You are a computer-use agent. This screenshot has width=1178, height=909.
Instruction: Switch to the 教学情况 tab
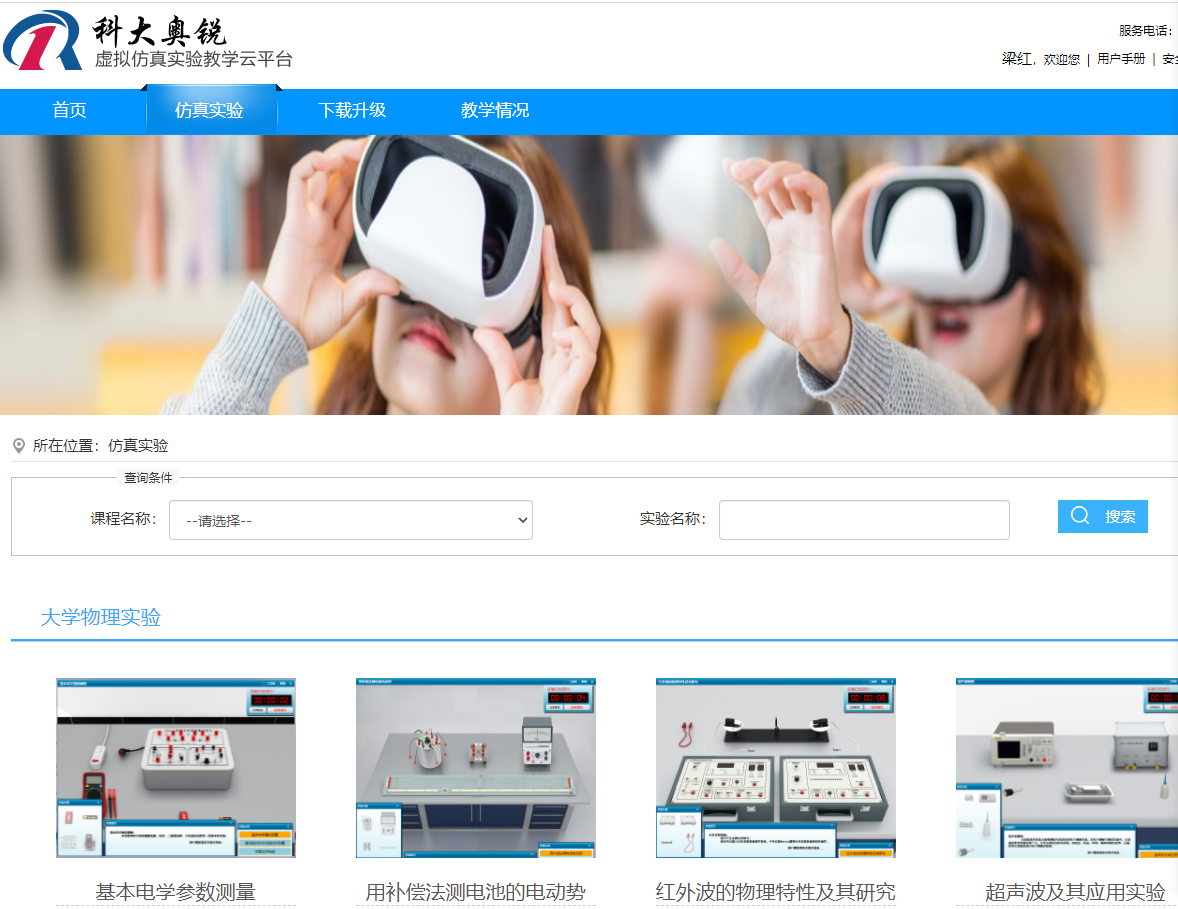tap(495, 111)
